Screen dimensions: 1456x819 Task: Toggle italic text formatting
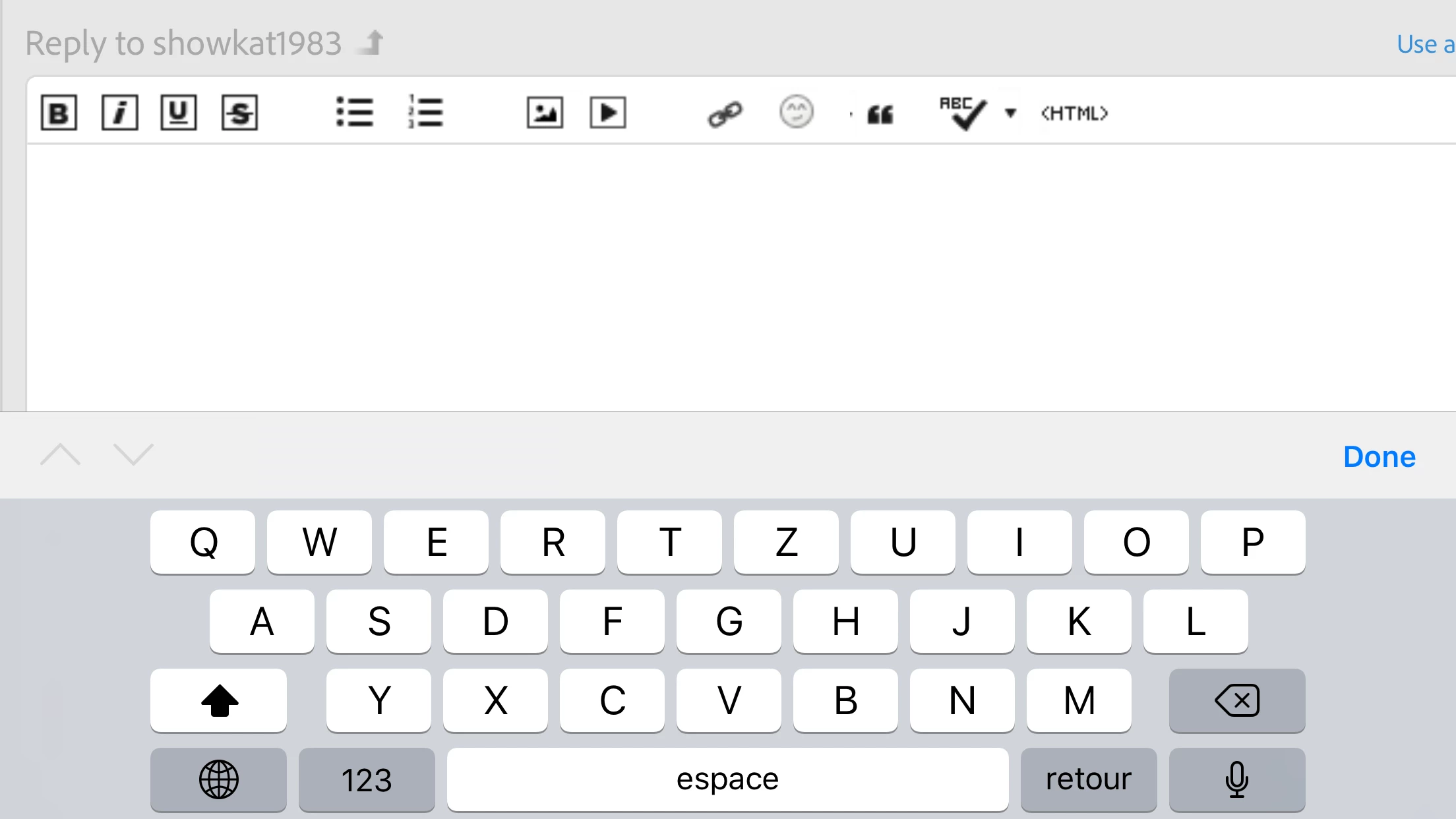(119, 113)
